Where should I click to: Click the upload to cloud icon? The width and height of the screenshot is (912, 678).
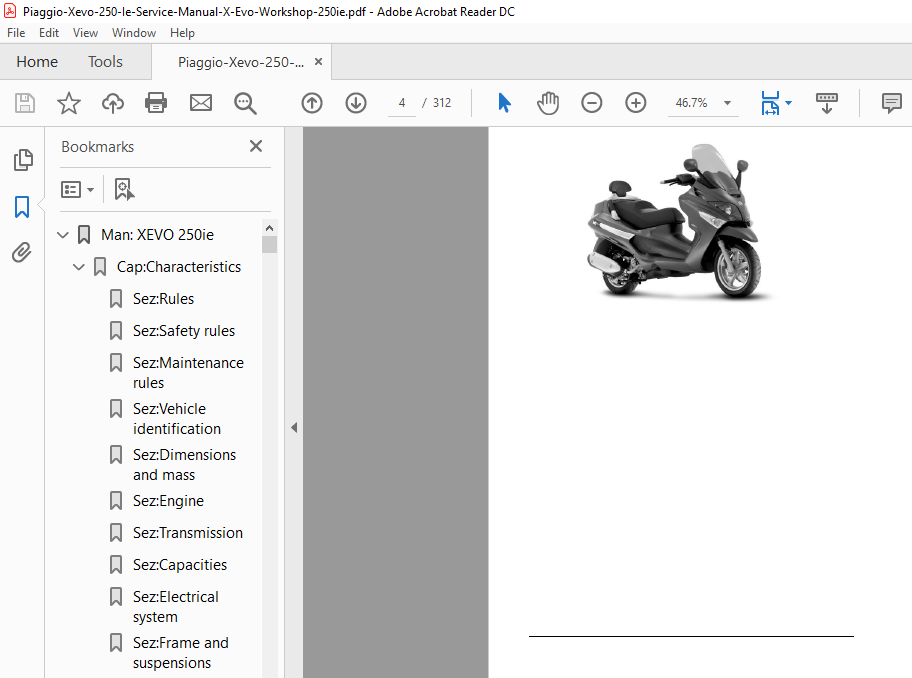[x=113, y=103]
